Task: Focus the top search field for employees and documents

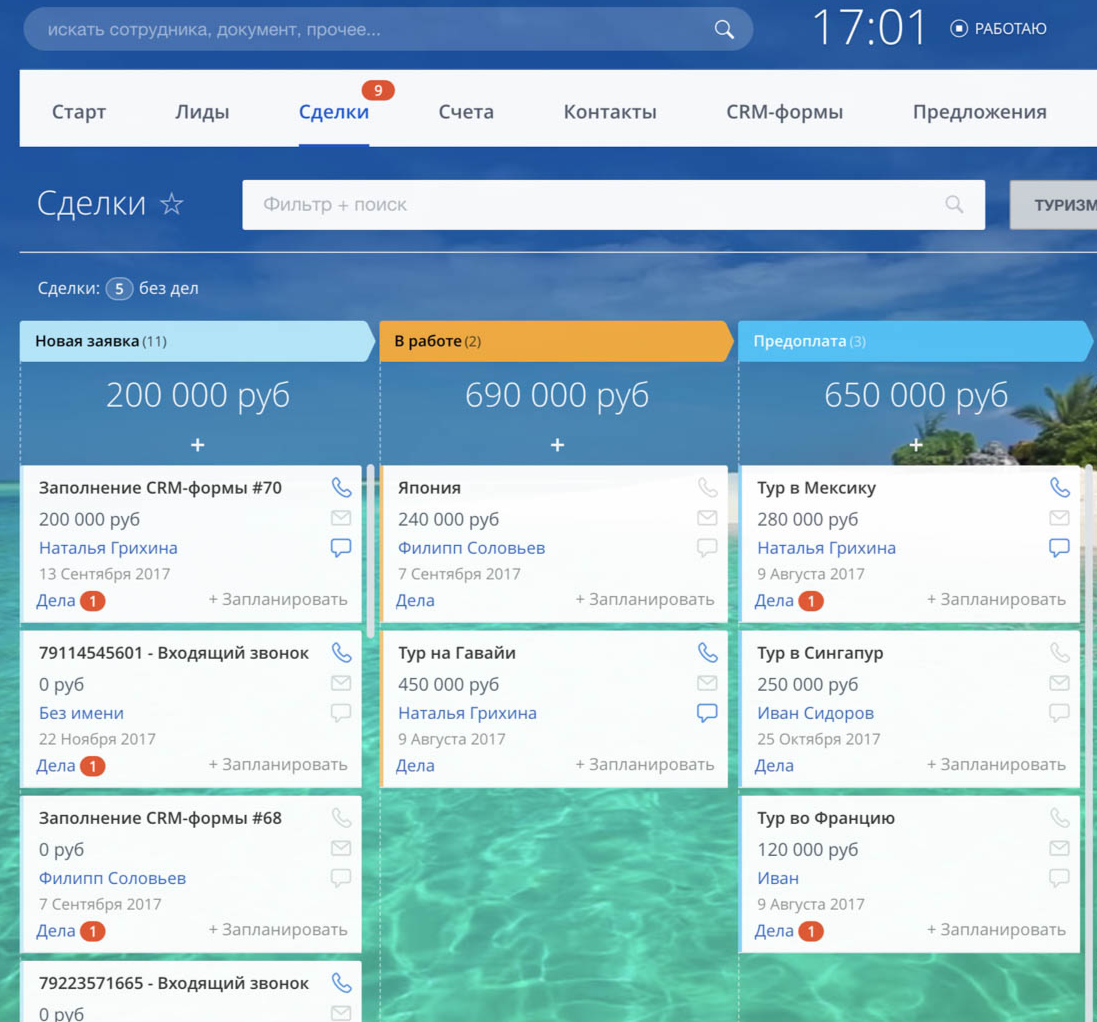Action: (x=388, y=29)
